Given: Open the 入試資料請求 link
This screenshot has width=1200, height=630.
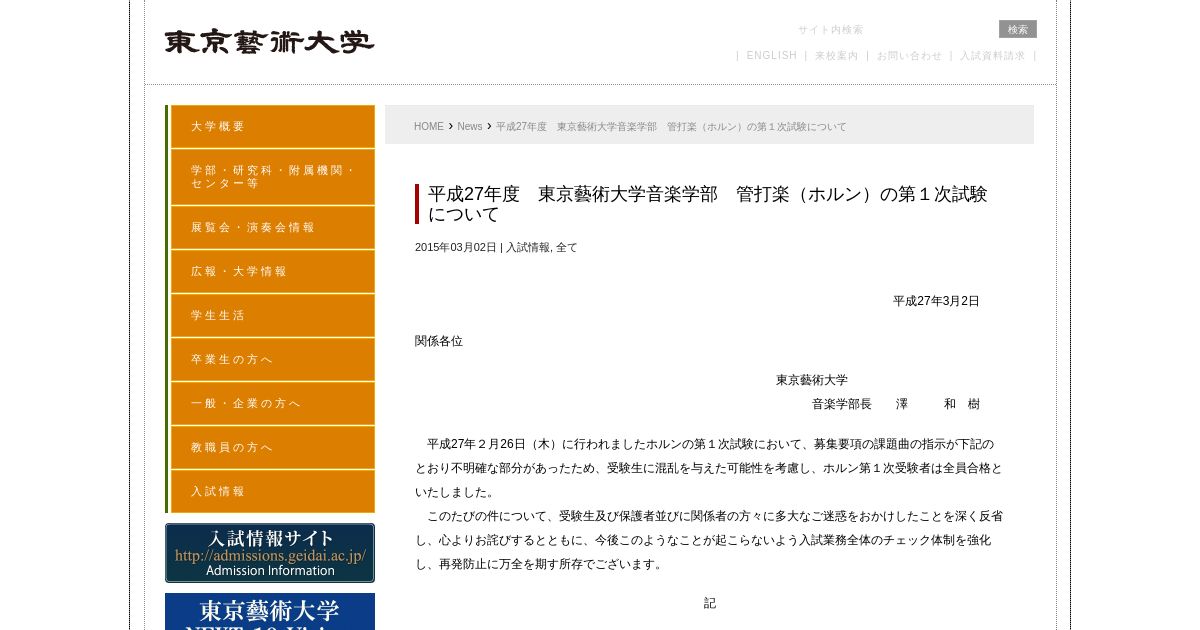Looking at the screenshot, I should coord(993,56).
